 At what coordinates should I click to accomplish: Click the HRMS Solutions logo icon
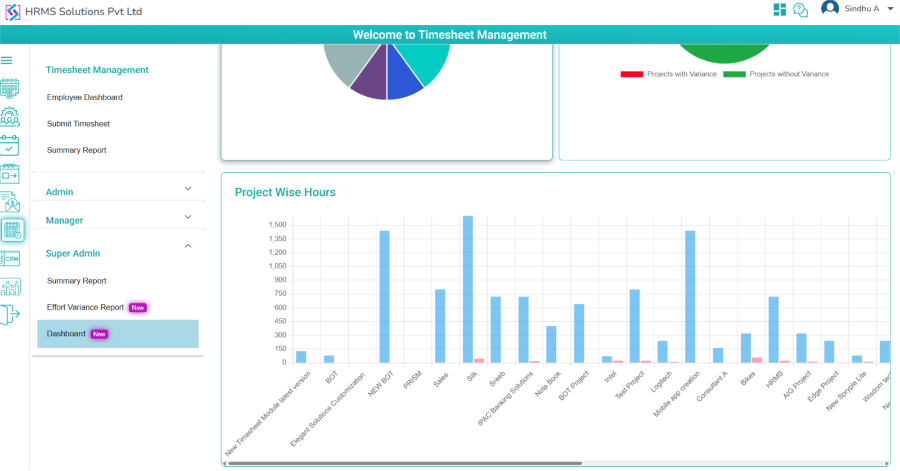(x=12, y=11)
